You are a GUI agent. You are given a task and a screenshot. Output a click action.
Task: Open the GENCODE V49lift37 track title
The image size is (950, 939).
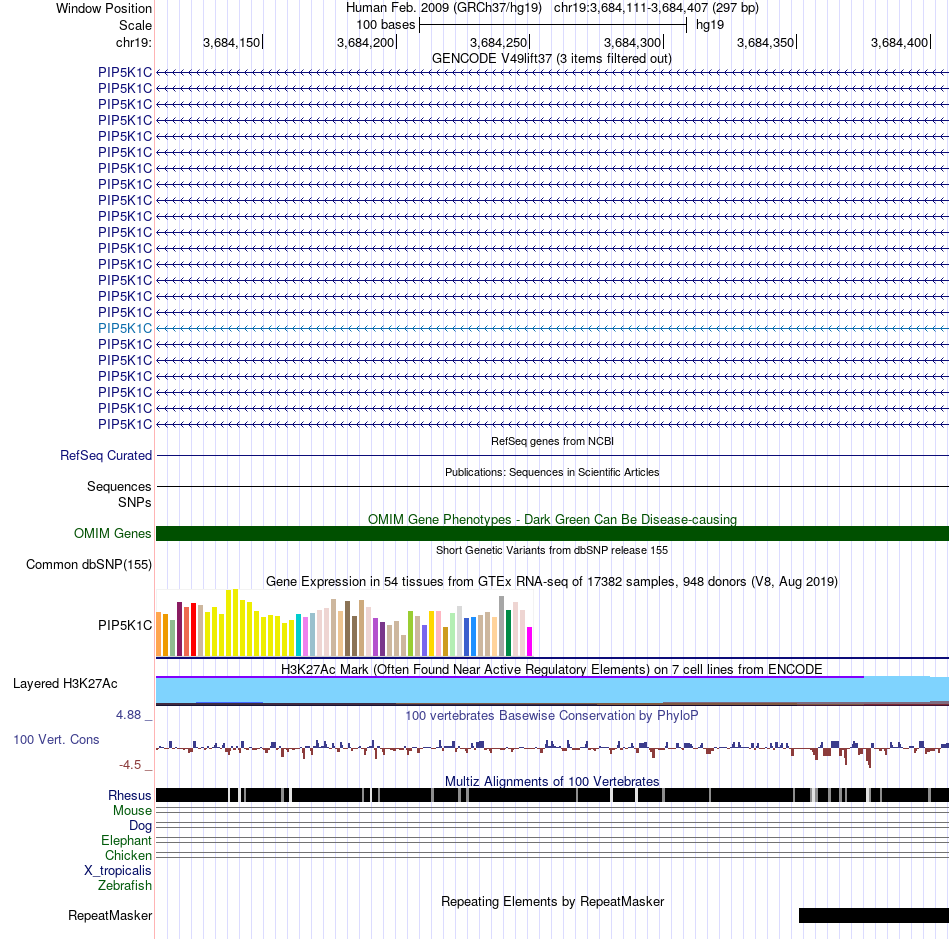[552, 59]
